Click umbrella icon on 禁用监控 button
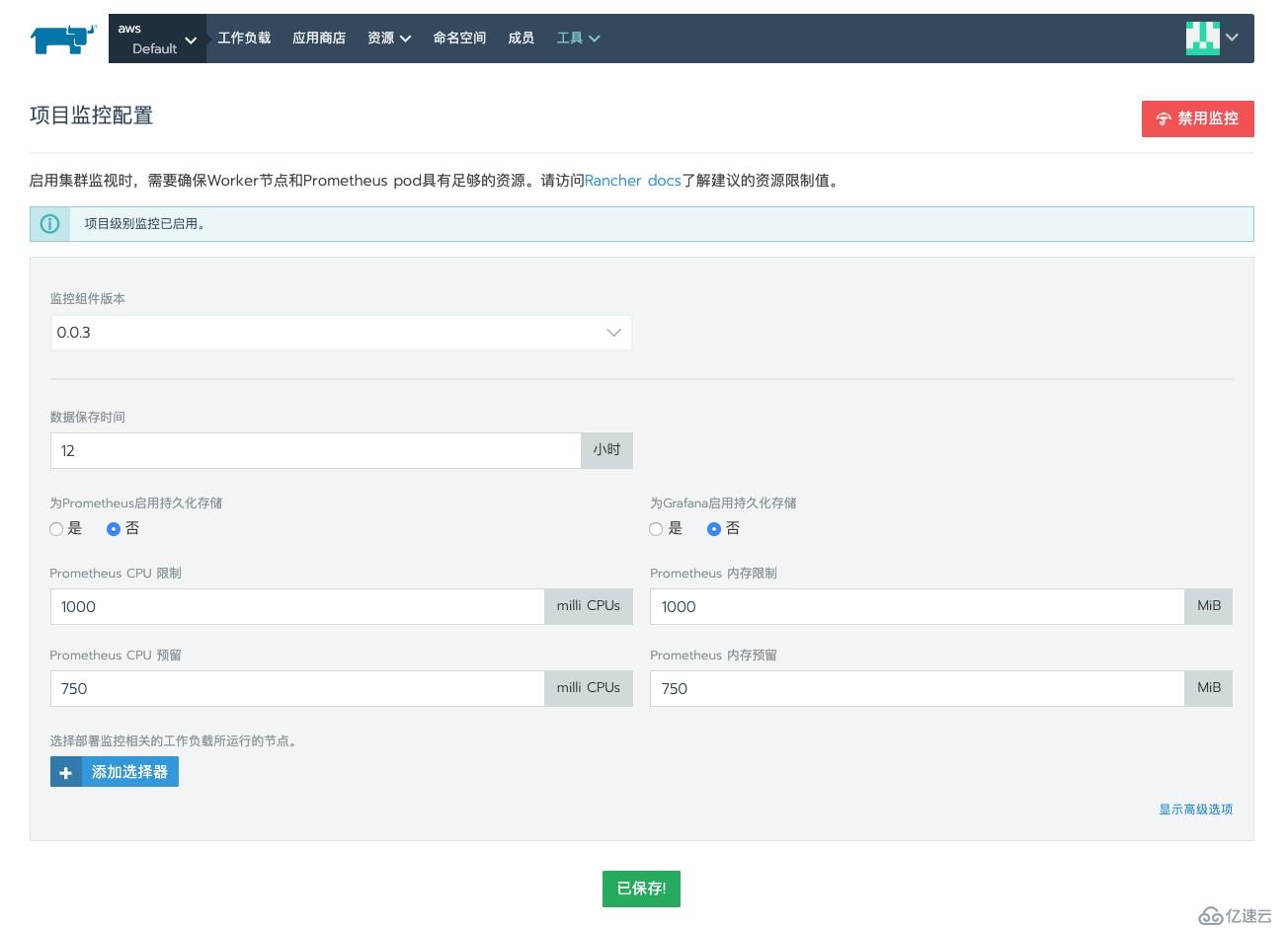The image size is (1288, 928). click(1164, 118)
